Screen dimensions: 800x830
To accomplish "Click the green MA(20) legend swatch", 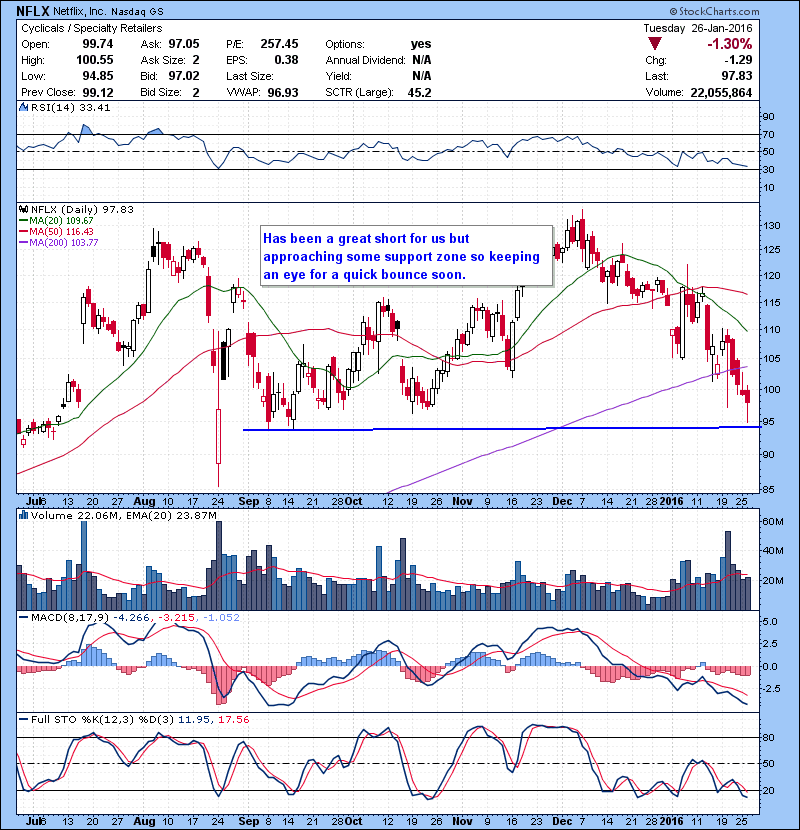I will coord(23,221).
